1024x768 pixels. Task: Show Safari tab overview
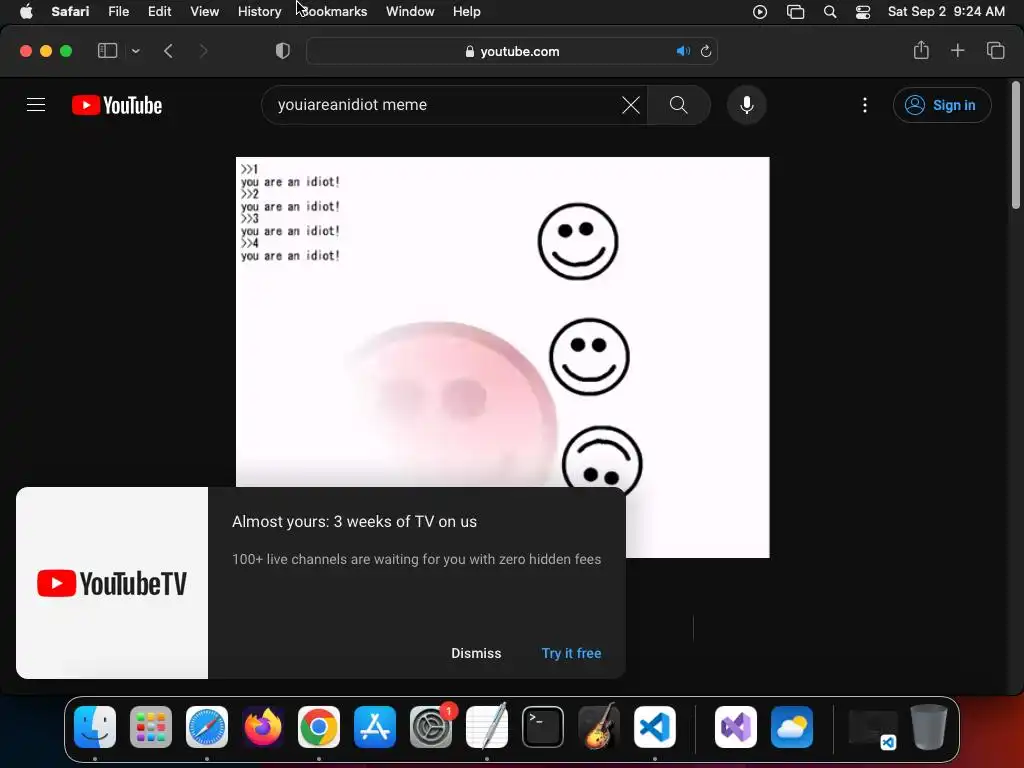click(995, 50)
